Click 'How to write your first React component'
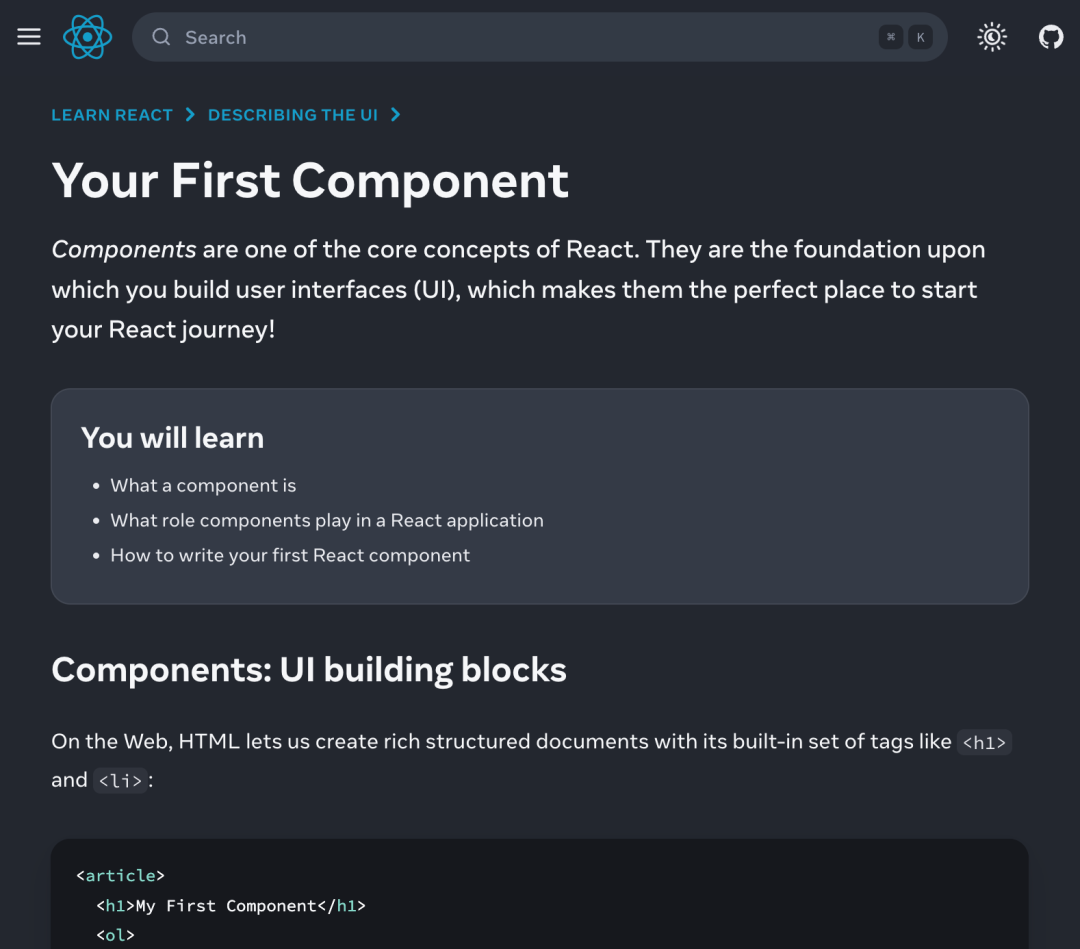Image resolution: width=1080 pixels, height=949 pixels. coord(290,556)
